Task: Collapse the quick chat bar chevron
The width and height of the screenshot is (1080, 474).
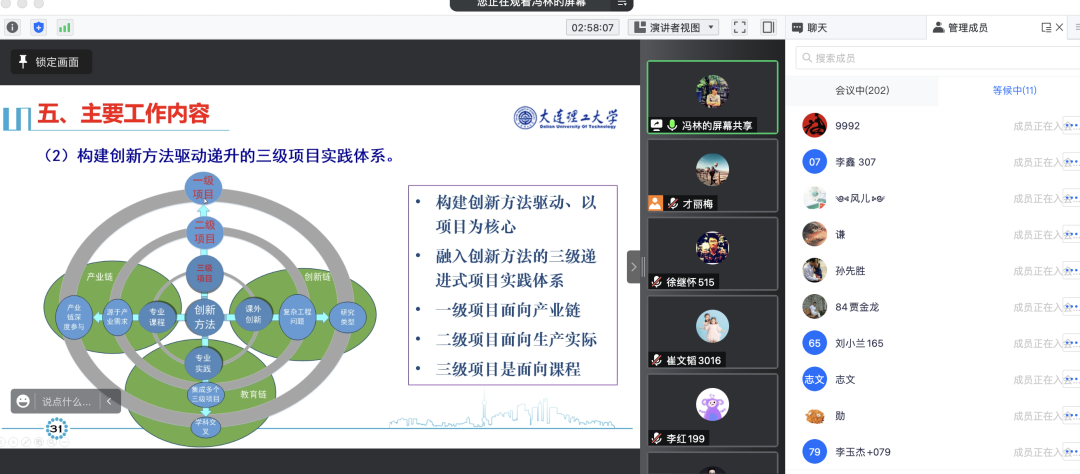Action: pos(109,401)
